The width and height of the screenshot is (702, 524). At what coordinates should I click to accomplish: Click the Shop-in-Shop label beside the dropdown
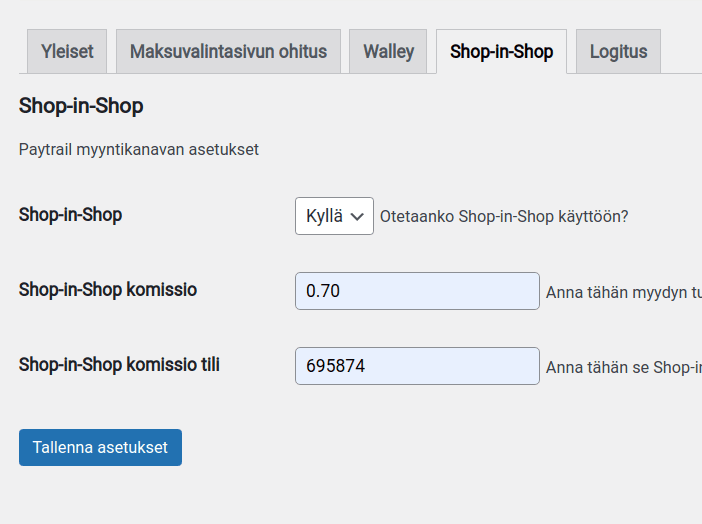(70, 214)
